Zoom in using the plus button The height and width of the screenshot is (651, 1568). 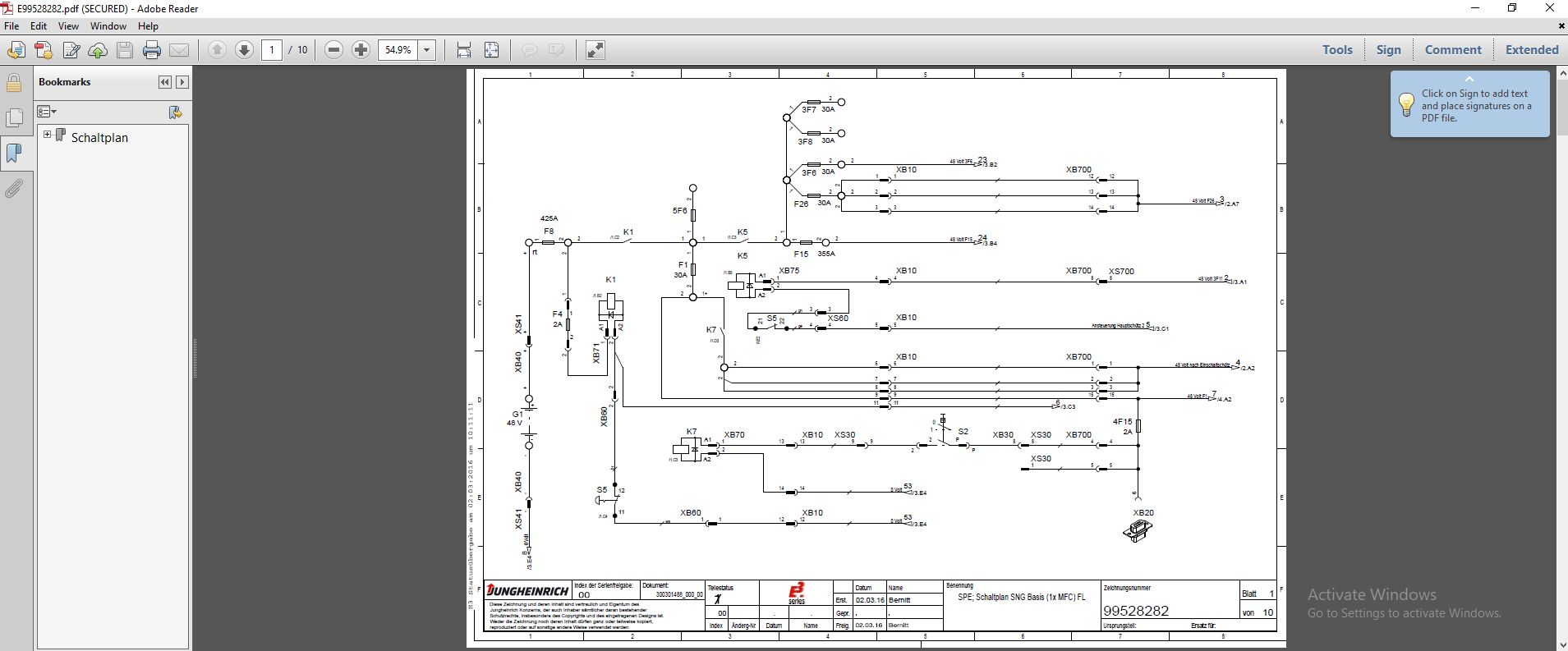click(361, 50)
